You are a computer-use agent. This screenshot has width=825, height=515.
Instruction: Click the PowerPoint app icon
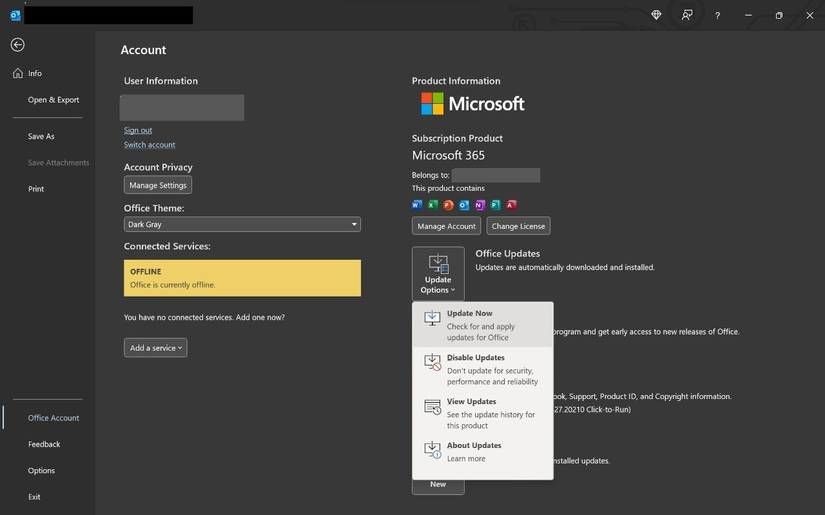tap(448, 205)
